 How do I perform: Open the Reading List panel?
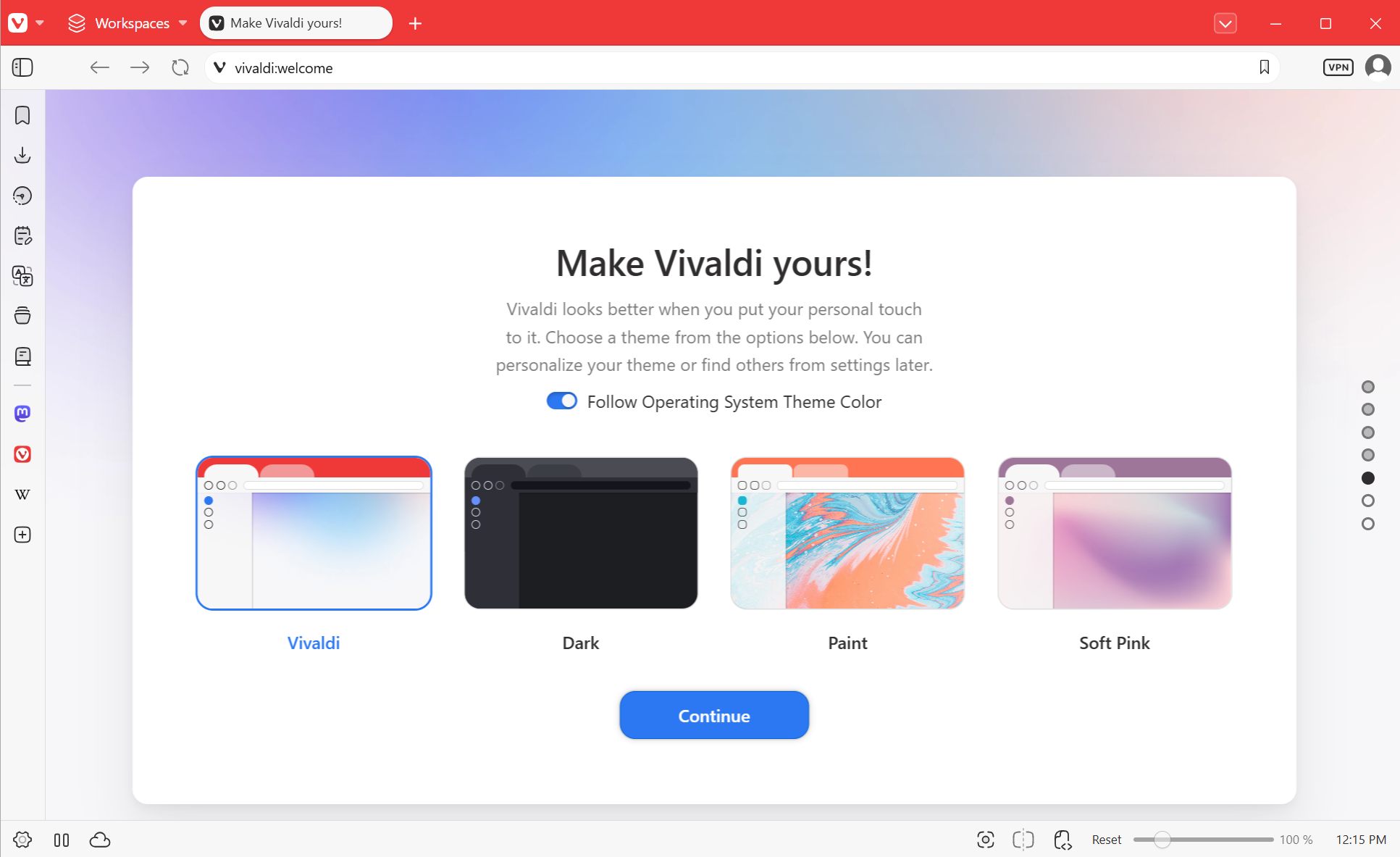coord(22,356)
